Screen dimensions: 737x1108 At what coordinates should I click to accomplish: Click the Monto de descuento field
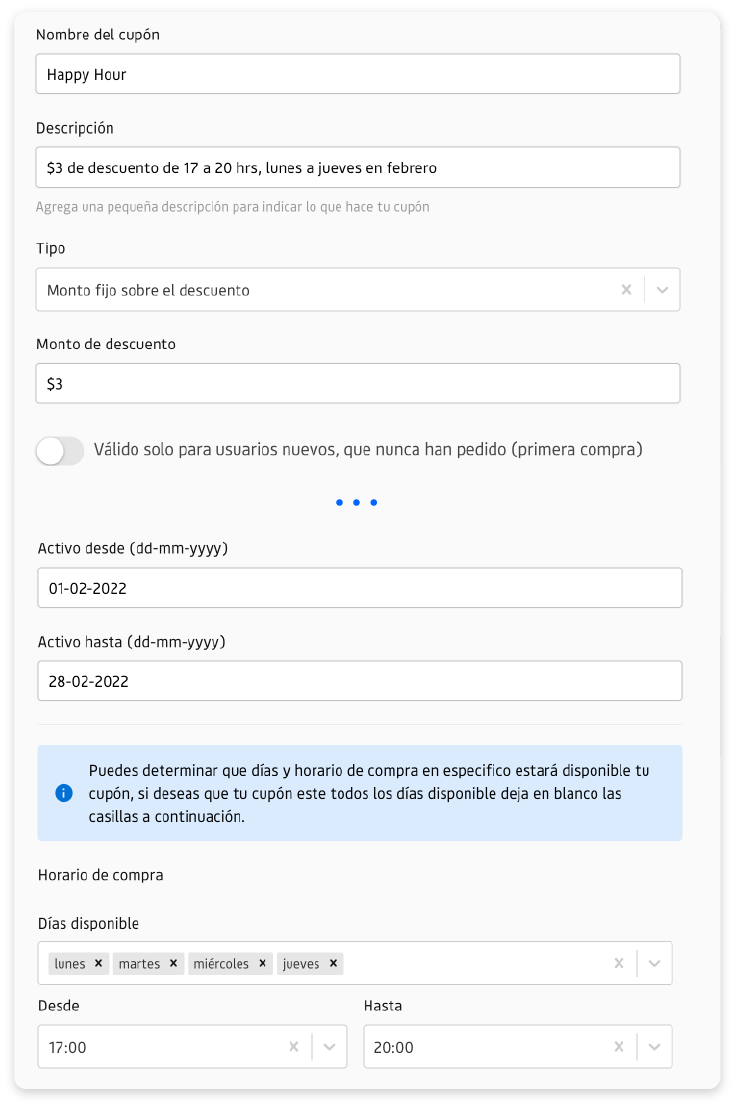(358, 384)
